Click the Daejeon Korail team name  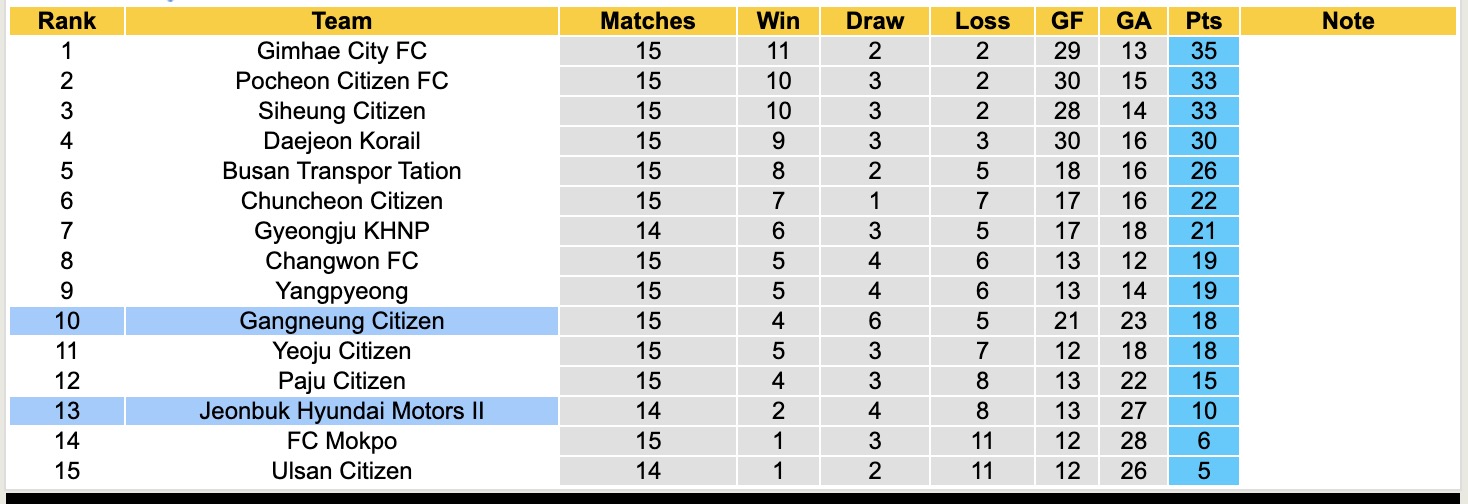pos(341,141)
